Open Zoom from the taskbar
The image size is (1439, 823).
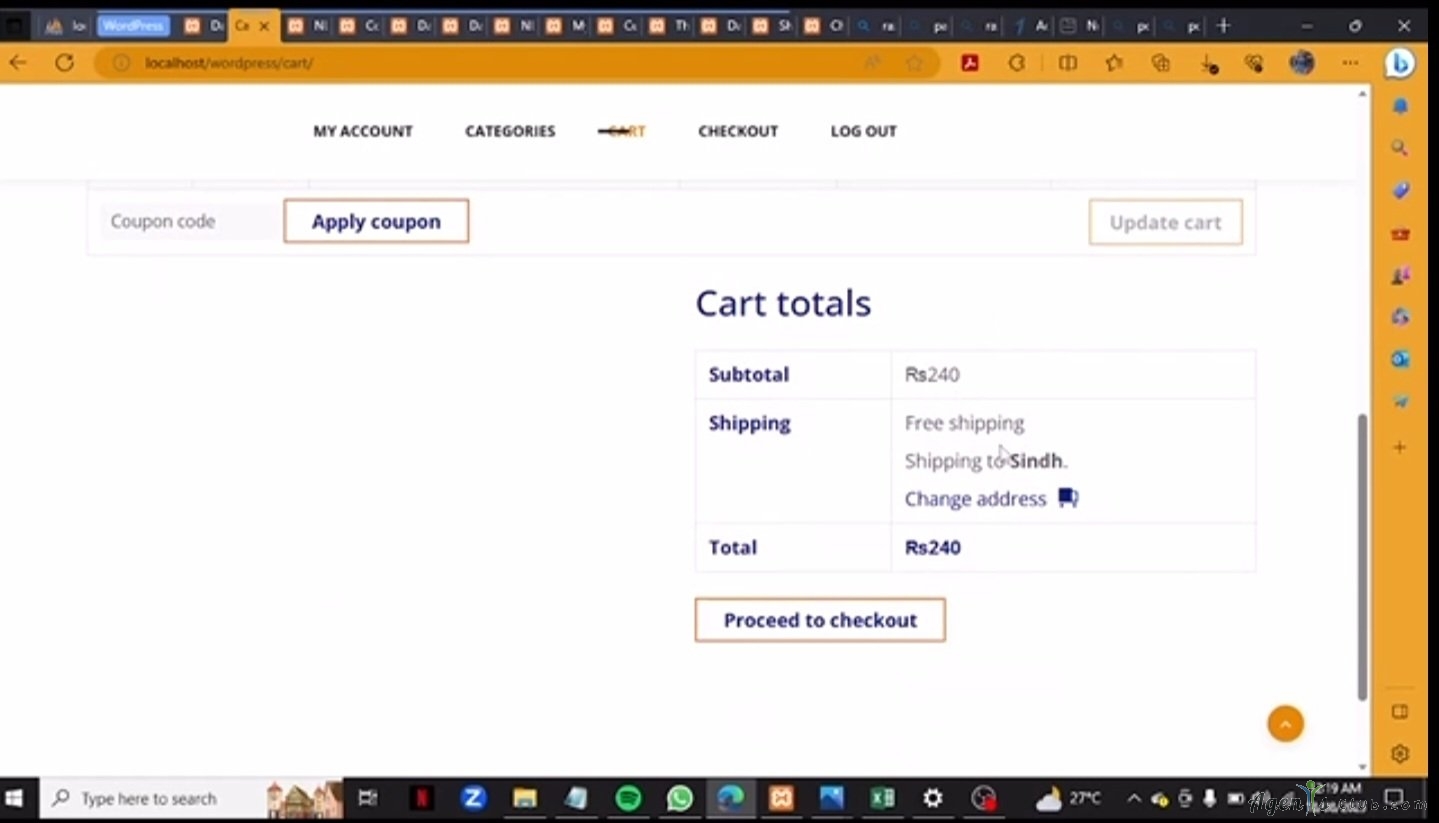click(x=473, y=798)
